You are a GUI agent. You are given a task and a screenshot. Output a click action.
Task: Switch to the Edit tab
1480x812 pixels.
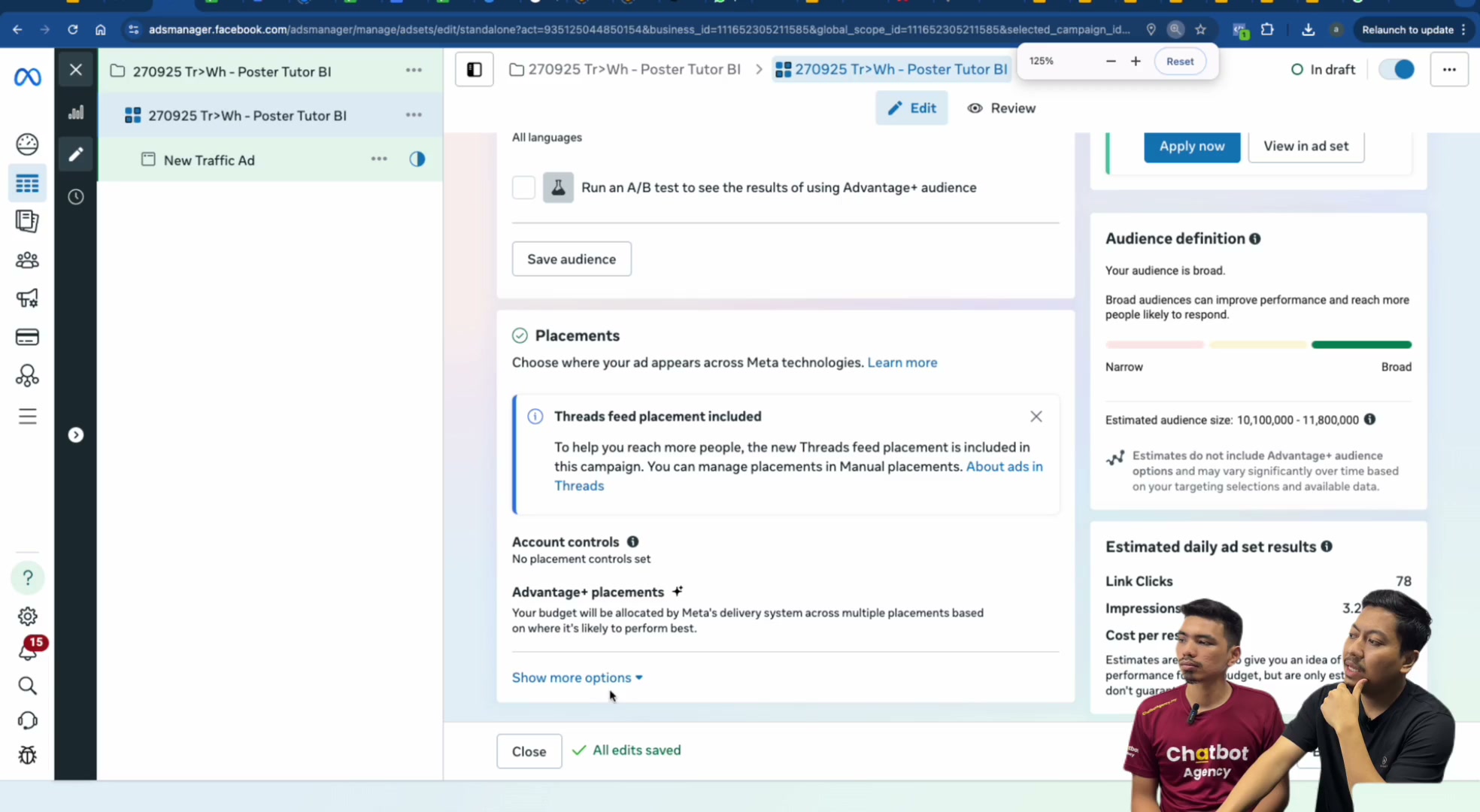pyautogui.click(x=911, y=108)
